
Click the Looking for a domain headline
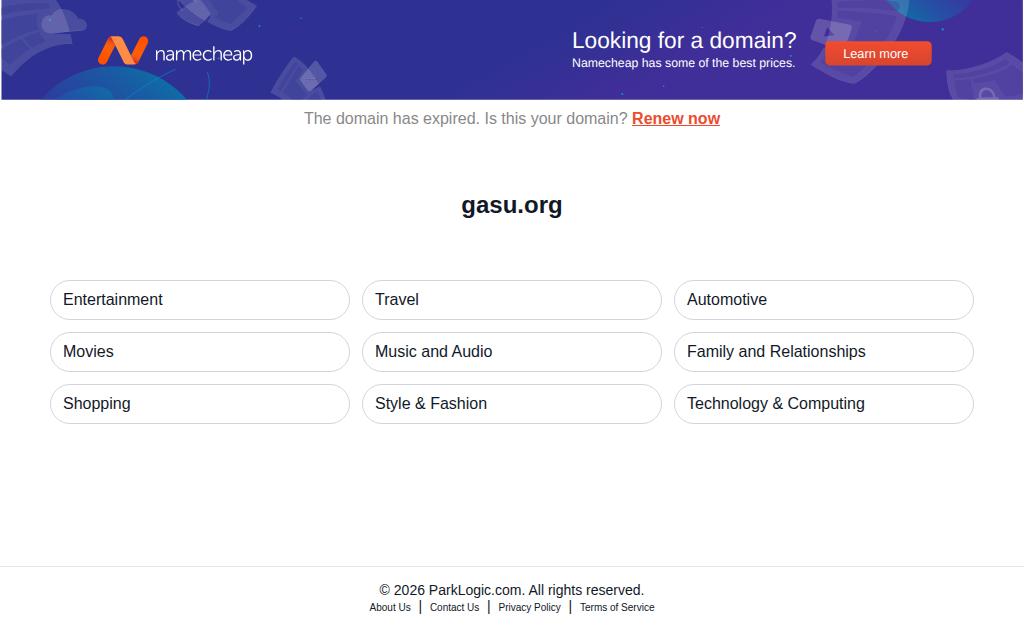684,40
